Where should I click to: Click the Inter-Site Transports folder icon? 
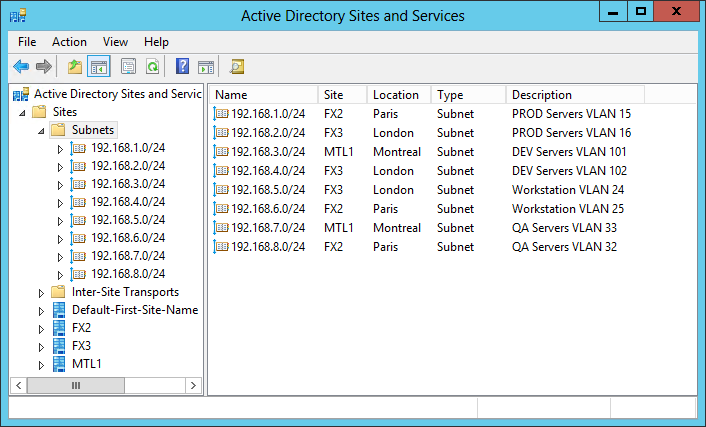point(58,292)
